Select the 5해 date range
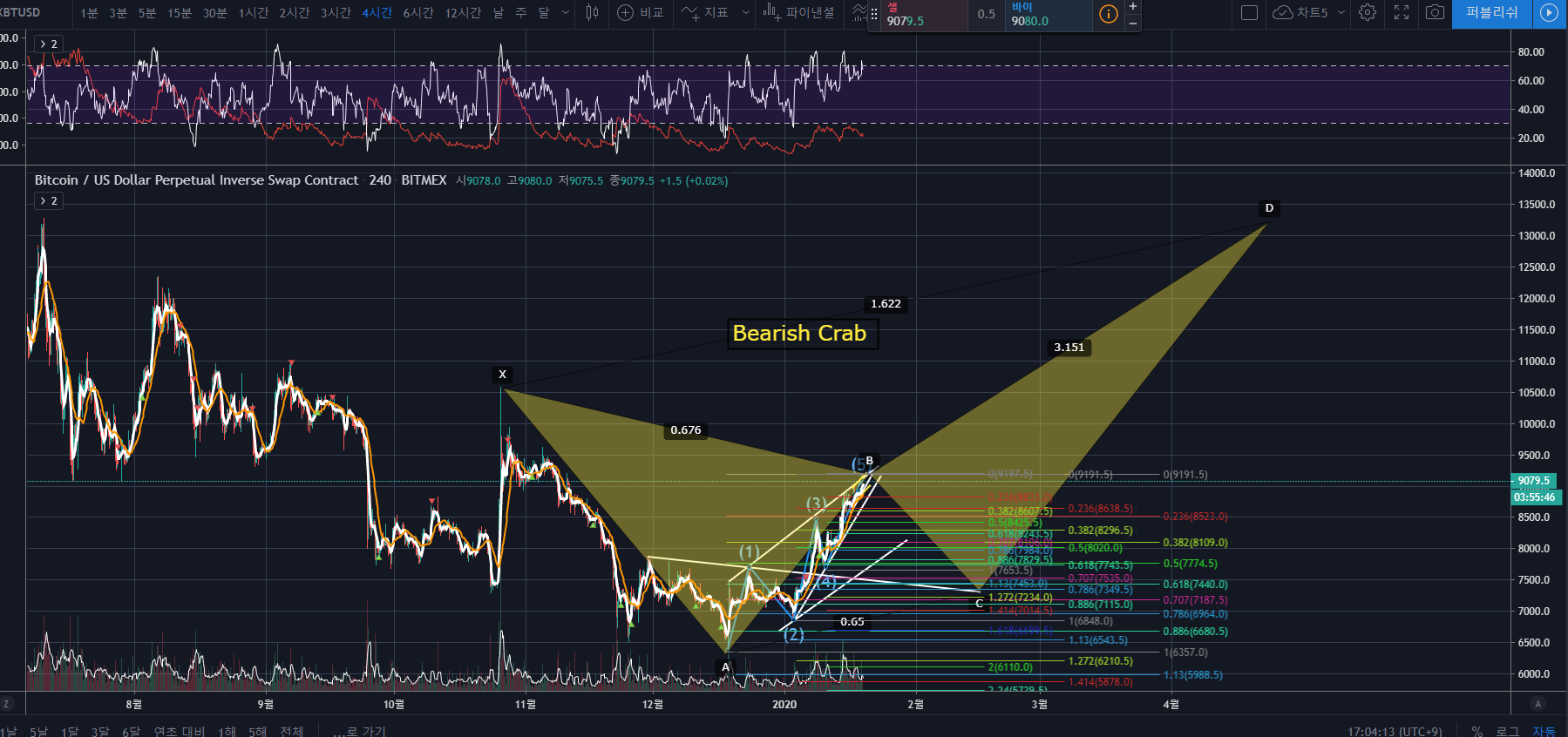Screen dimensions: 1568x737 pyautogui.click(x=257, y=731)
